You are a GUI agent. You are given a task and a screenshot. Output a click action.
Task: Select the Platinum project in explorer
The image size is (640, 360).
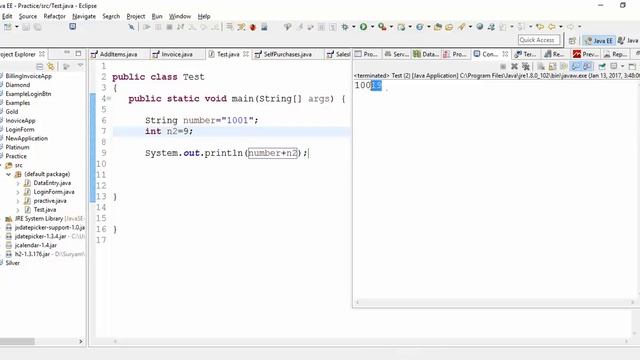[17, 147]
